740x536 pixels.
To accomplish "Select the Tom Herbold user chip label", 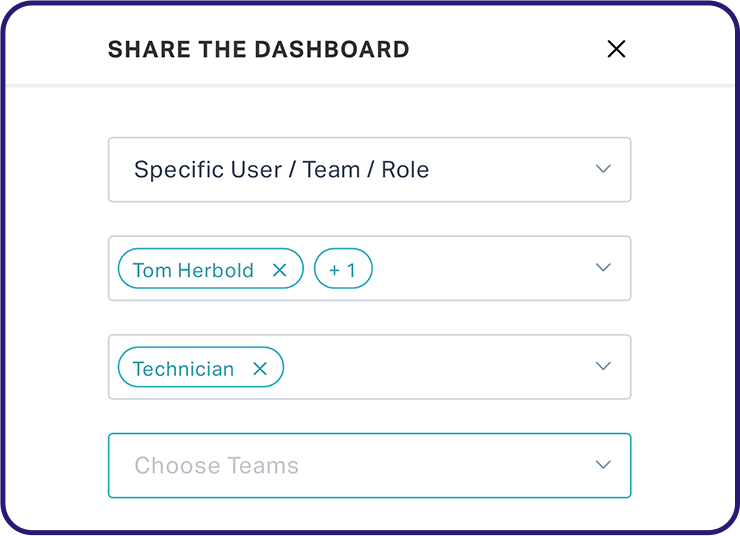I will (x=193, y=270).
